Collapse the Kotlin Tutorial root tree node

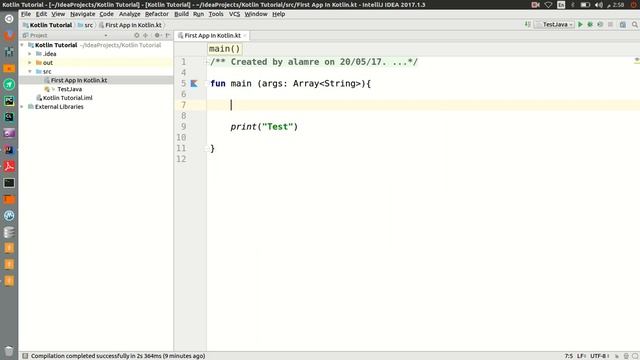(22, 45)
